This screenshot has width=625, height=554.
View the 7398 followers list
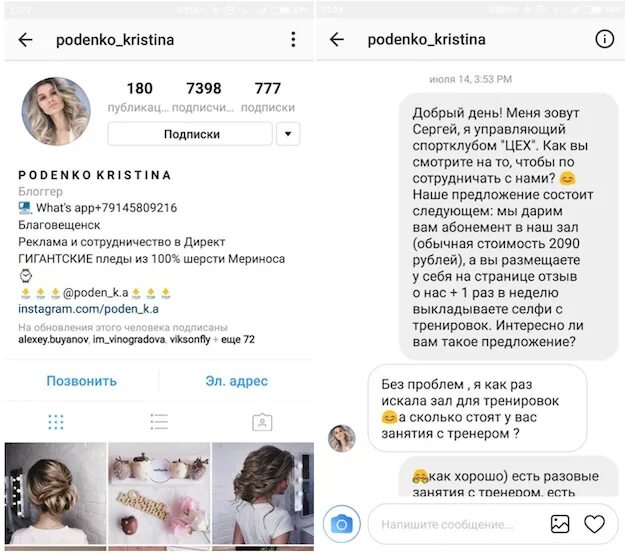(203, 97)
